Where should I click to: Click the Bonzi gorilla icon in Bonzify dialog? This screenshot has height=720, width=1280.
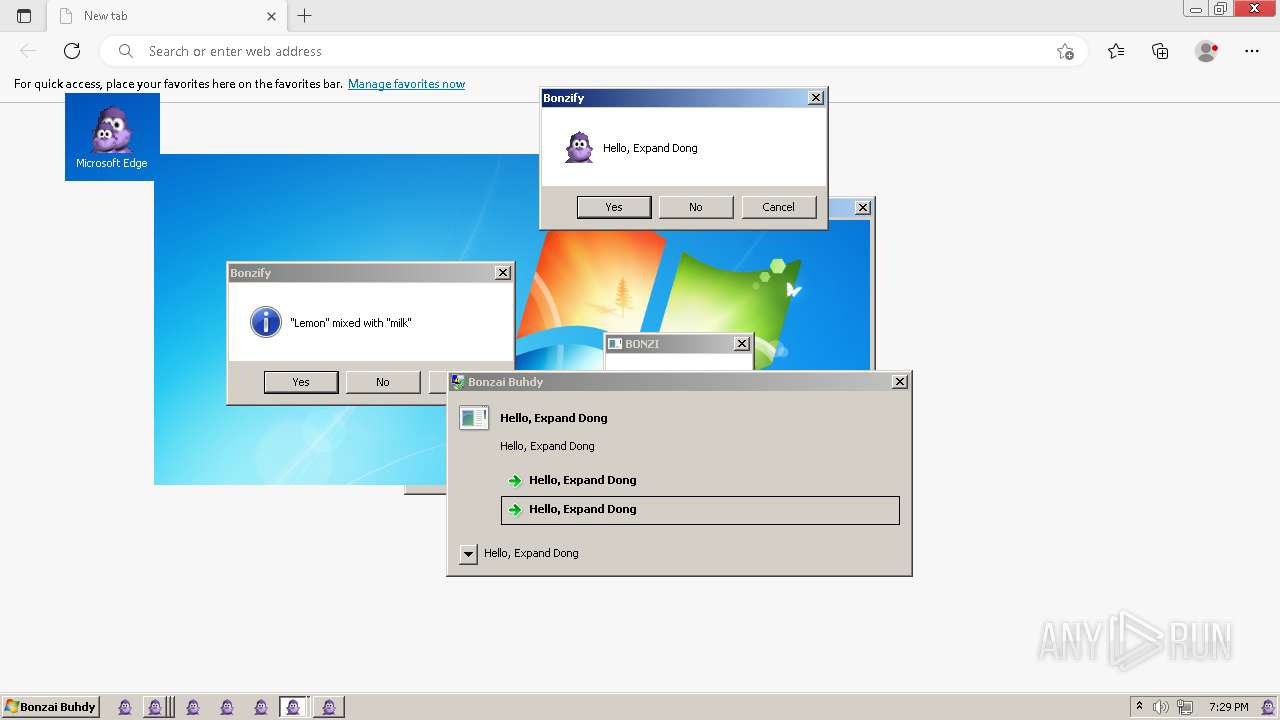point(579,148)
